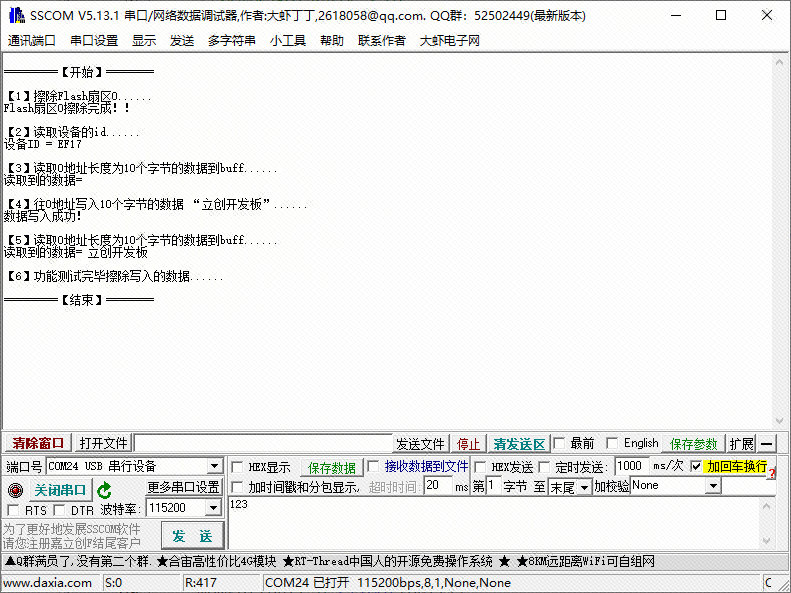
Task: Click the SSCOM app icon in title bar
Action: tap(14, 15)
